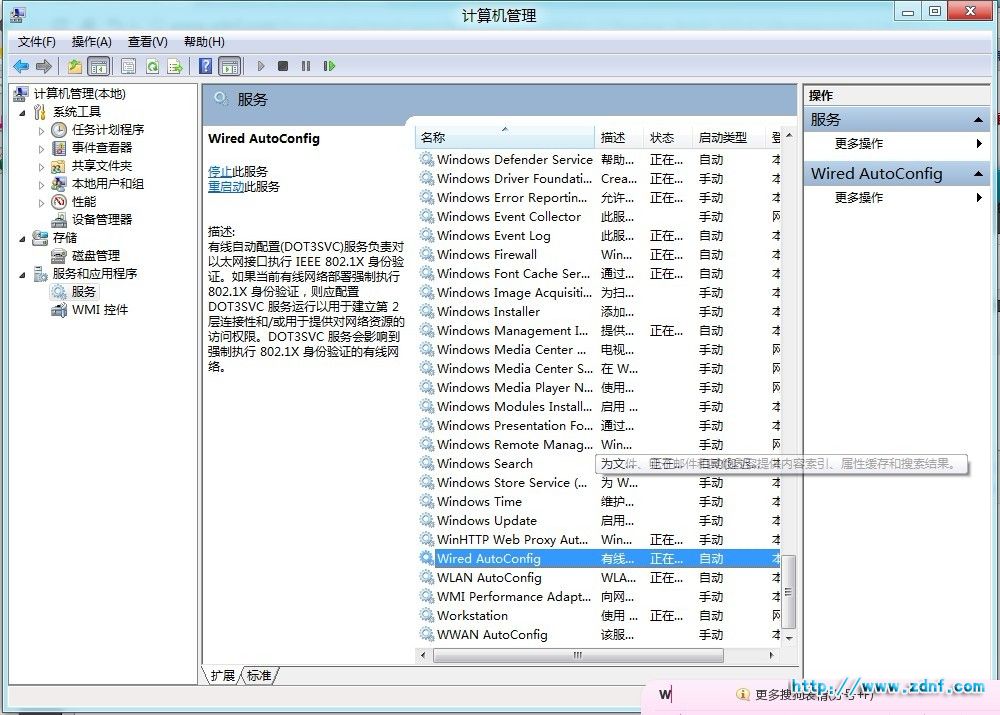Select the Workstation service row
1000x715 pixels.
coord(599,615)
